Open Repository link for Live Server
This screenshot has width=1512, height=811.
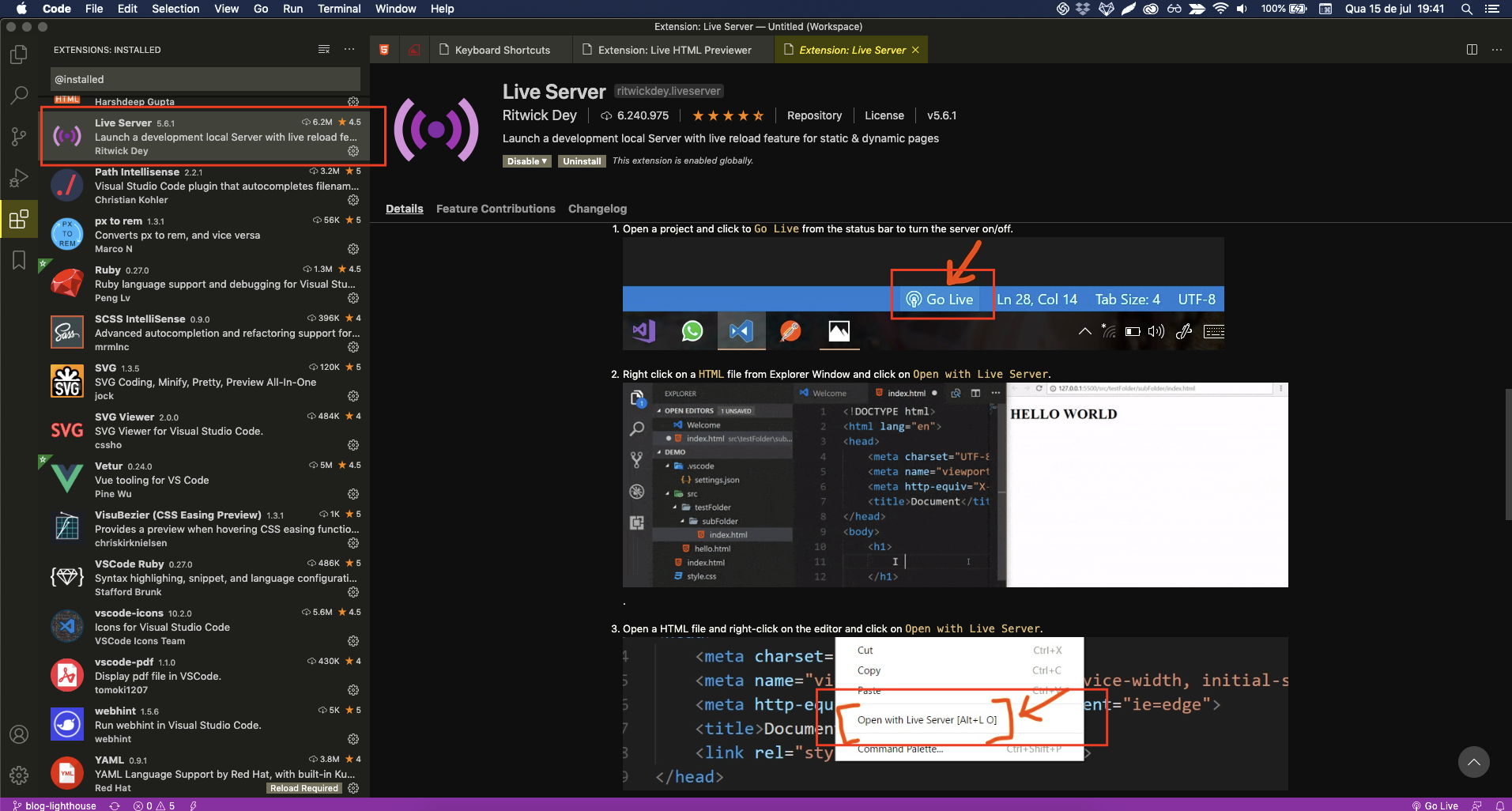pos(814,115)
